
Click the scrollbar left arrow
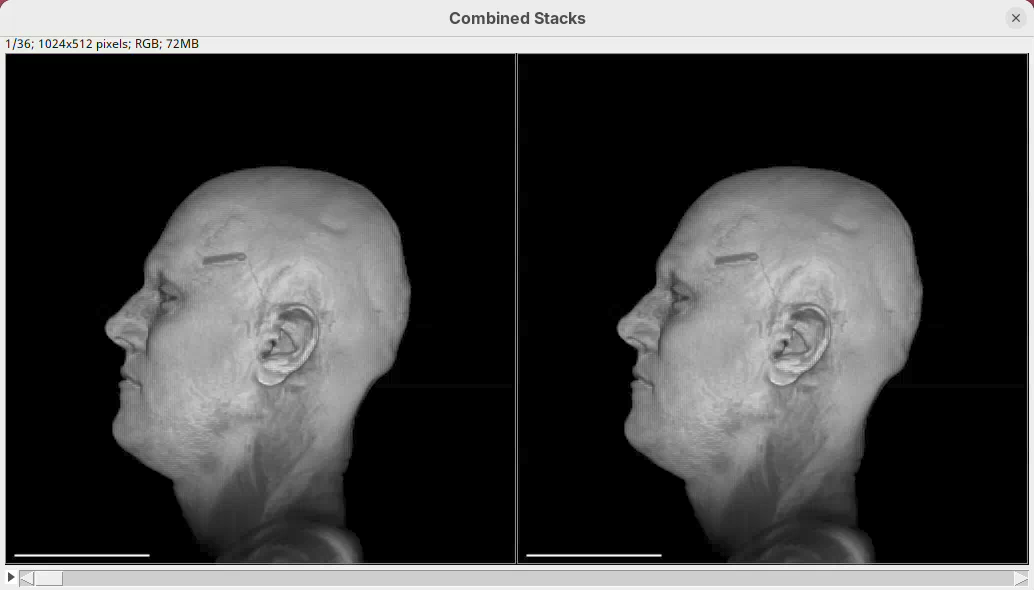27,578
